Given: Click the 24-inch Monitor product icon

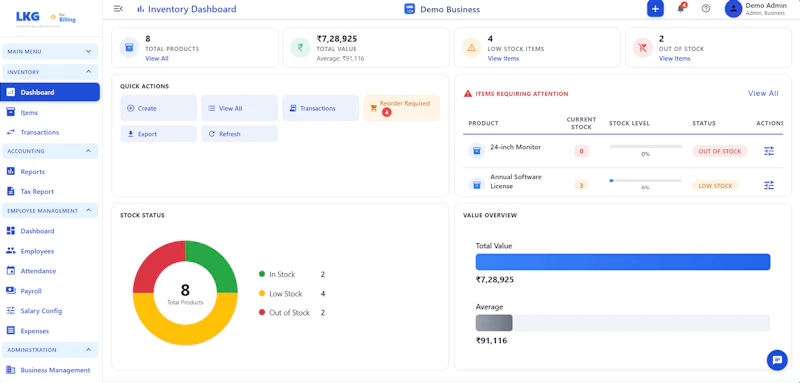Looking at the screenshot, I should click(x=477, y=151).
